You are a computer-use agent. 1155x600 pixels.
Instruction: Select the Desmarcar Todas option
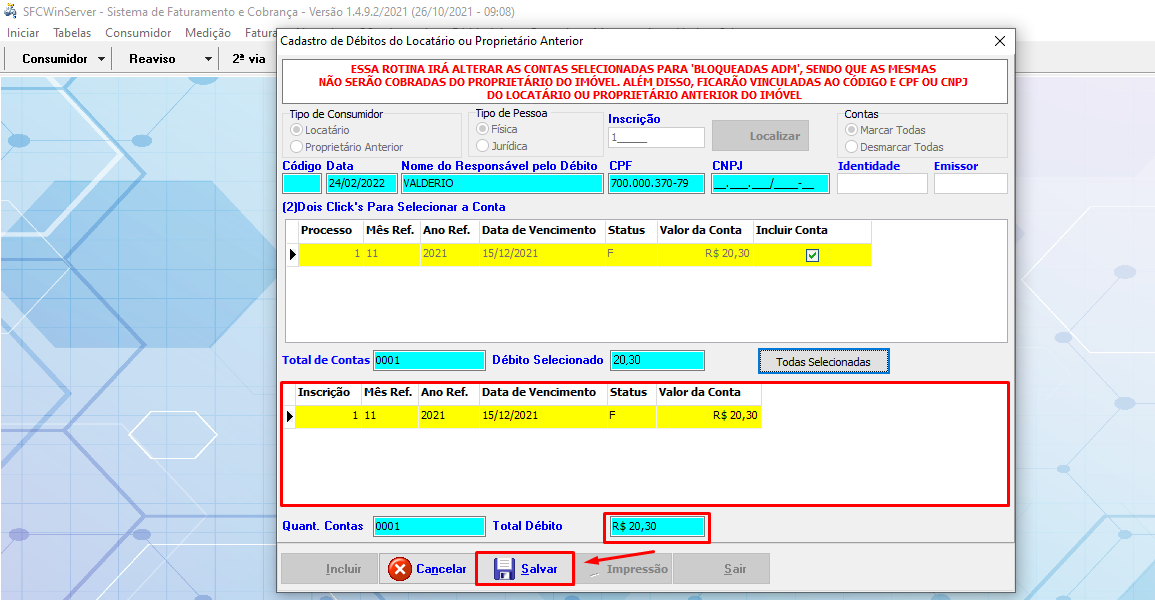[x=851, y=147]
